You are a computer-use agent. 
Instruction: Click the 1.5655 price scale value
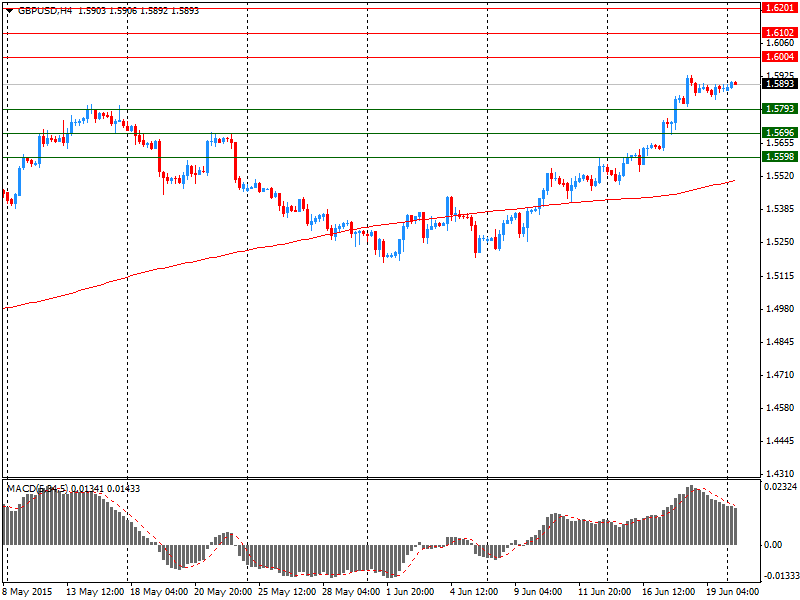pos(780,143)
